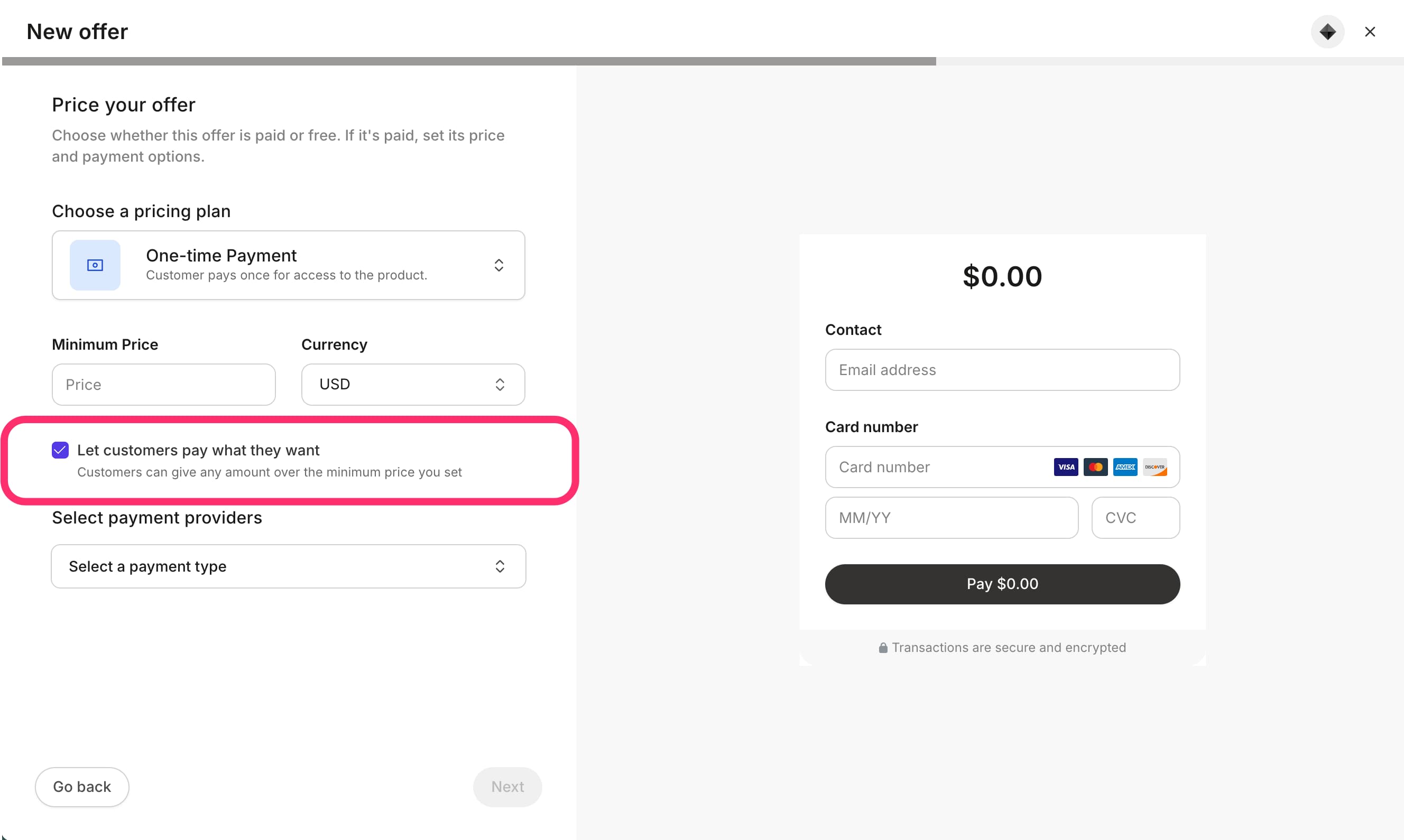This screenshot has width=1404, height=840.
Task: Click the Next button
Action: click(507, 787)
